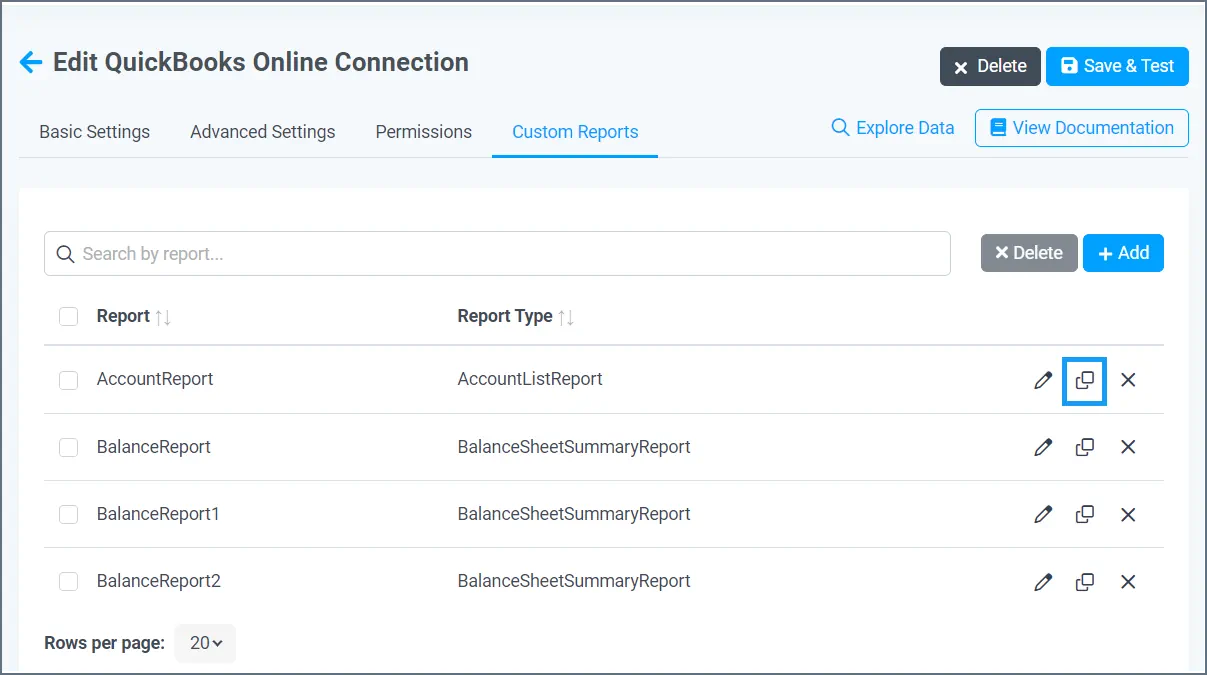Click the Save & Test button
The image size is (1207, 675).
click(1117, 66)
